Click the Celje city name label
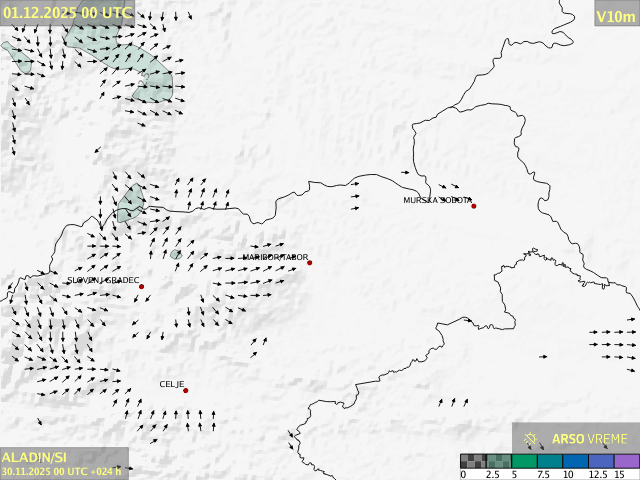Screen dimensions: 640x480 (x=170, y=384)
